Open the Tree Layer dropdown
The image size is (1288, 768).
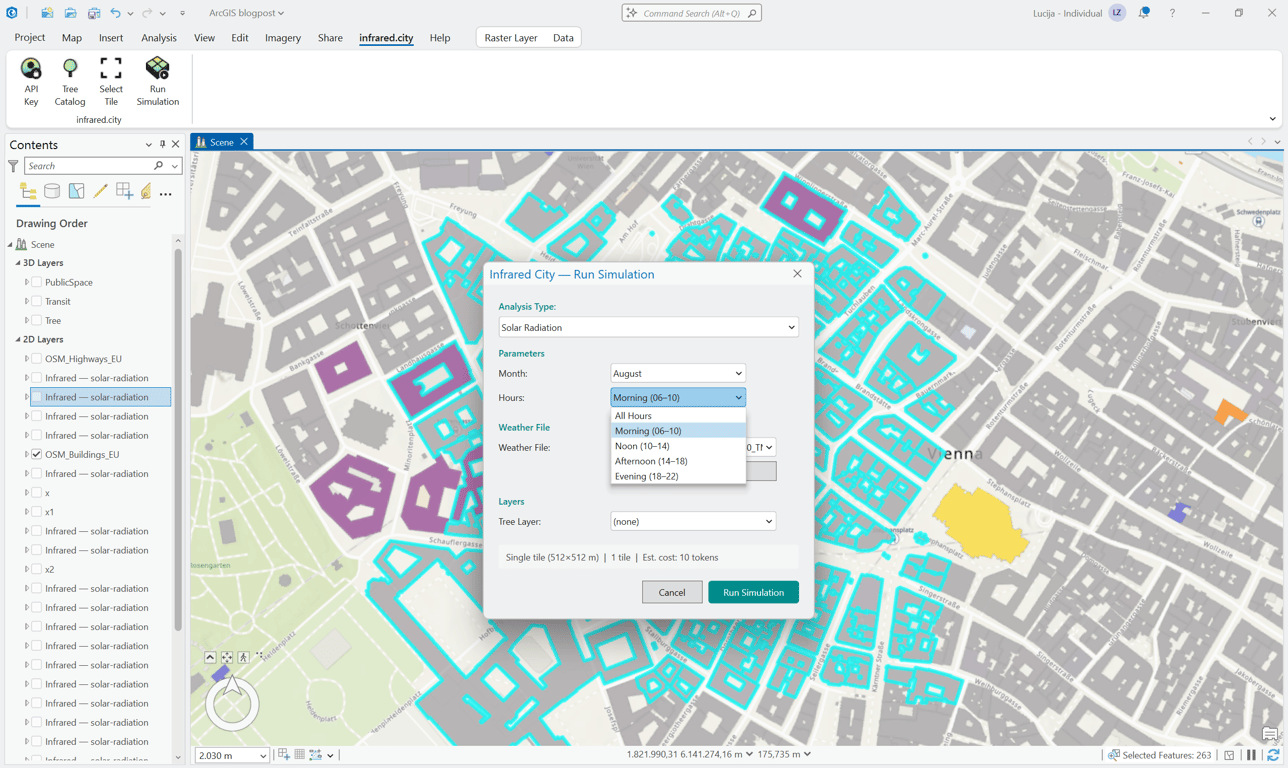click(x=693, y=521)
